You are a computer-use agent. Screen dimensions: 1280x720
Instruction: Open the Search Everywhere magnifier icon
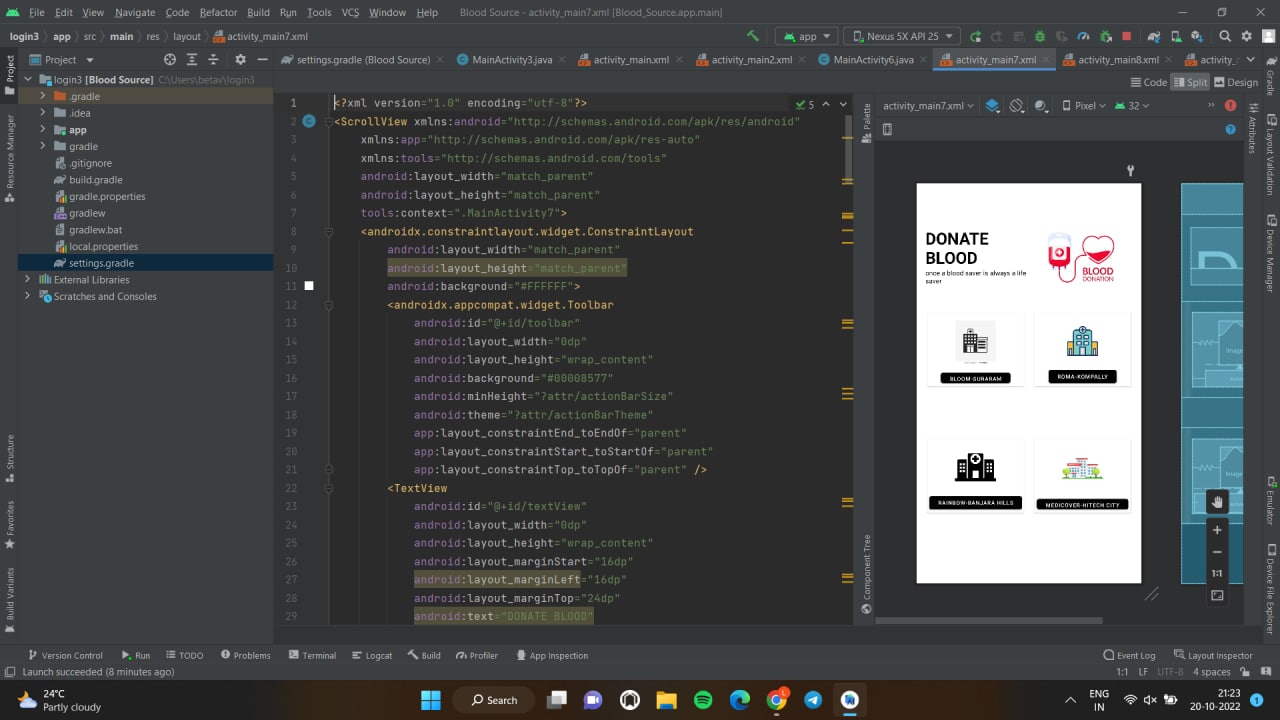point(1225,36)
